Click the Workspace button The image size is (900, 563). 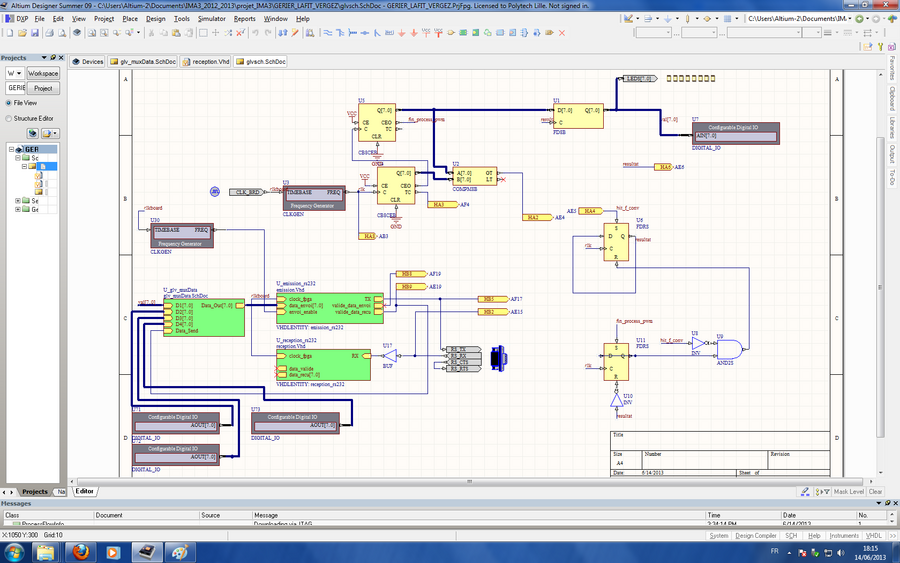point(43,73)
